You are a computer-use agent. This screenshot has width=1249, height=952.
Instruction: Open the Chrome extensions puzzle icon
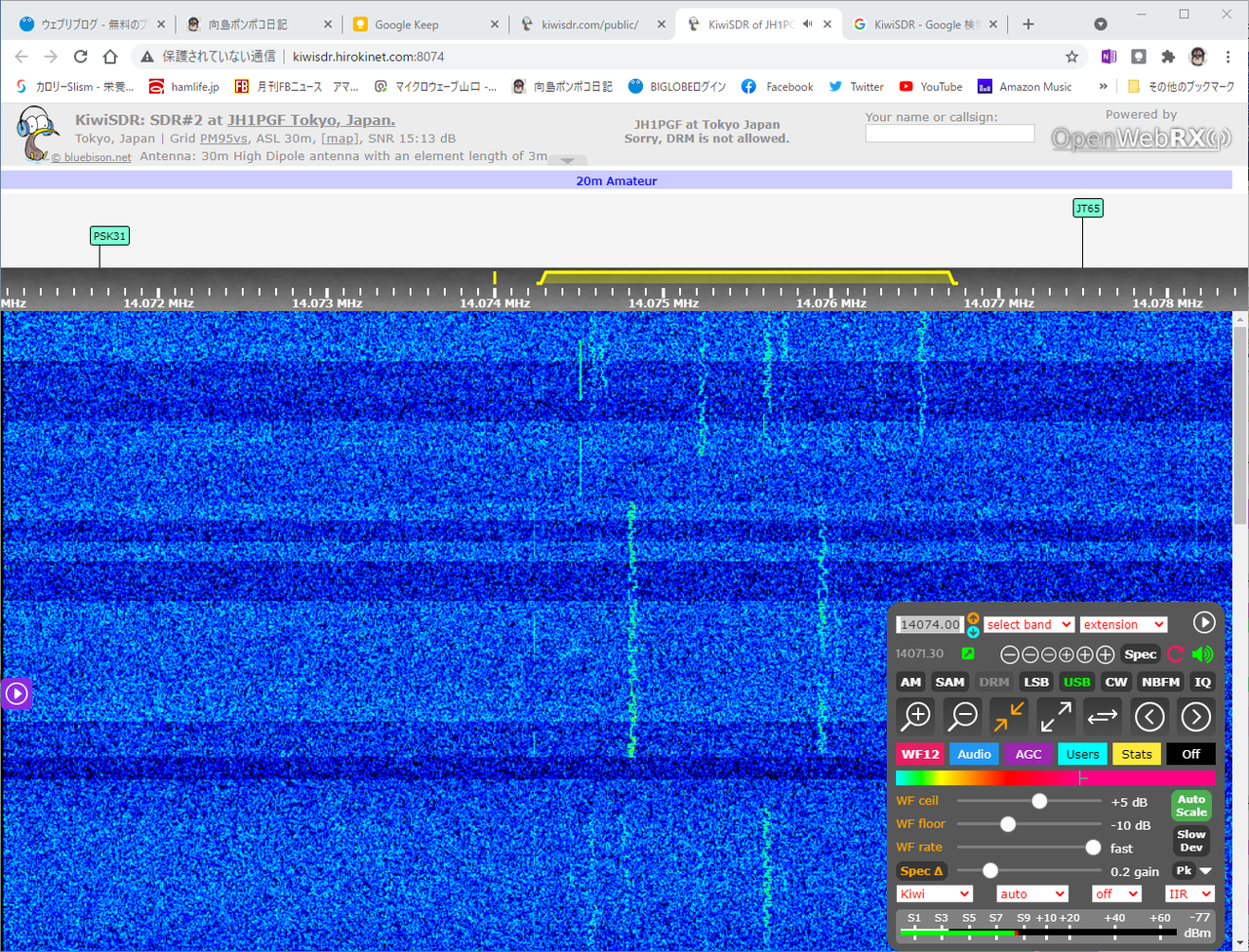(1168, 57)
